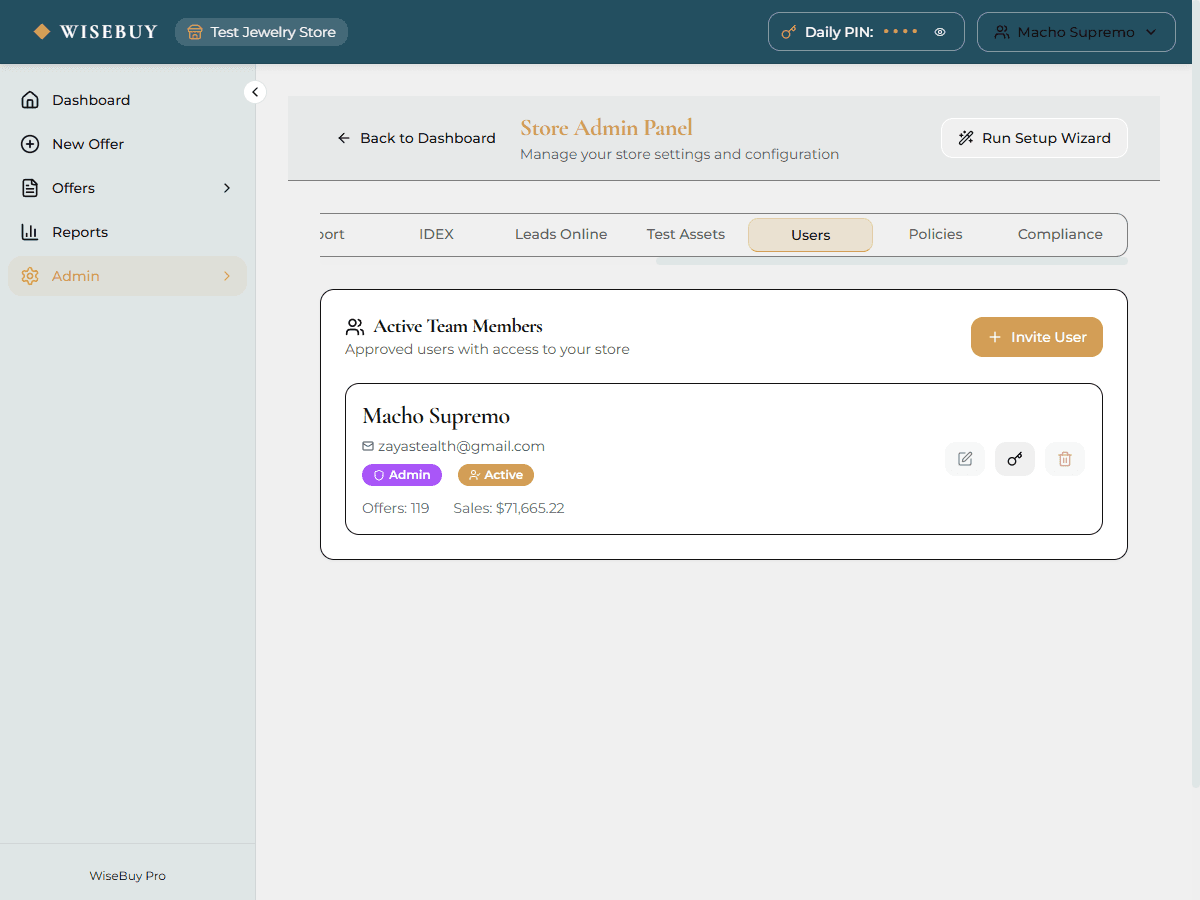Click the Run Setup Wizard wand icon
The image size is (1200, 900).
click(x=965, y=137)
